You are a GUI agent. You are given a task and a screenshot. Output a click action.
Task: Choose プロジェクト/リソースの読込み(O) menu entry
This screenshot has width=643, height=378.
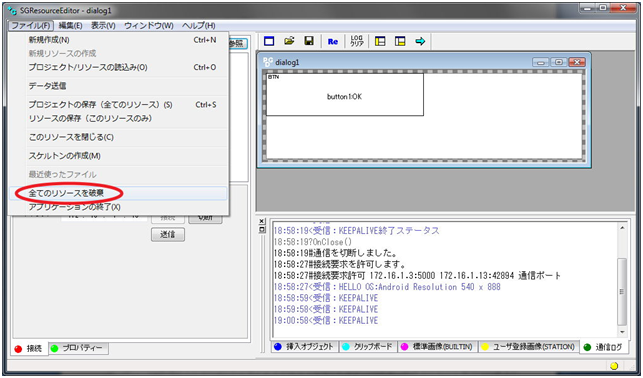coord(118,67)
